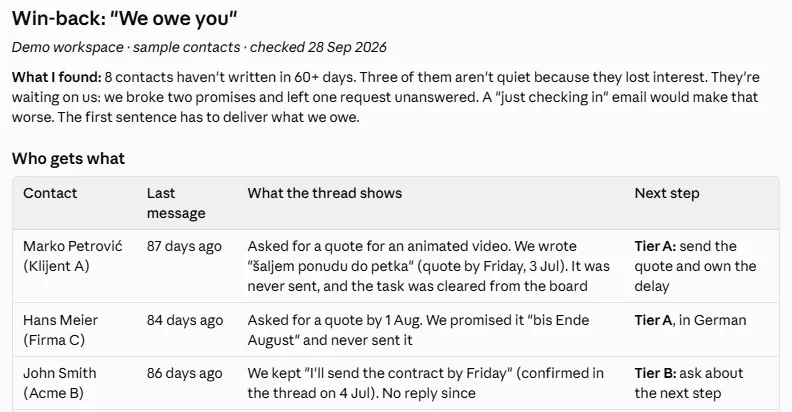
Task: Click the Demo workspace subtitle line
Action: click(x=199, y=47)
